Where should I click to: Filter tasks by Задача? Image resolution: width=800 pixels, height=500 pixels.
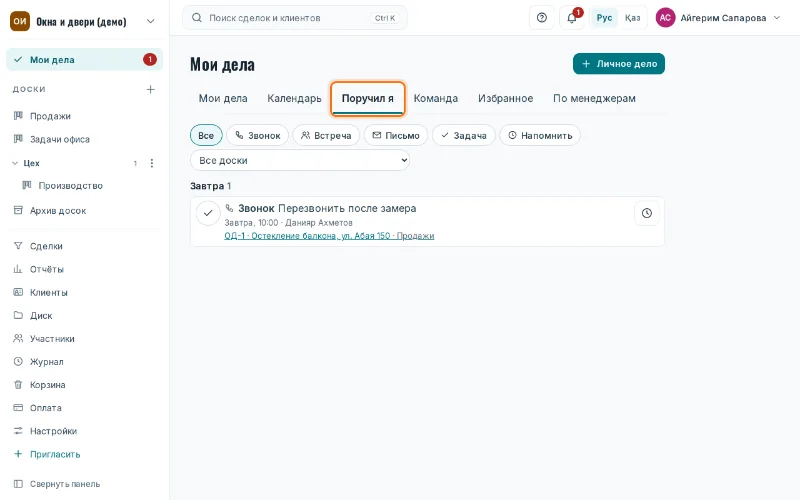(x=464, y=135)
